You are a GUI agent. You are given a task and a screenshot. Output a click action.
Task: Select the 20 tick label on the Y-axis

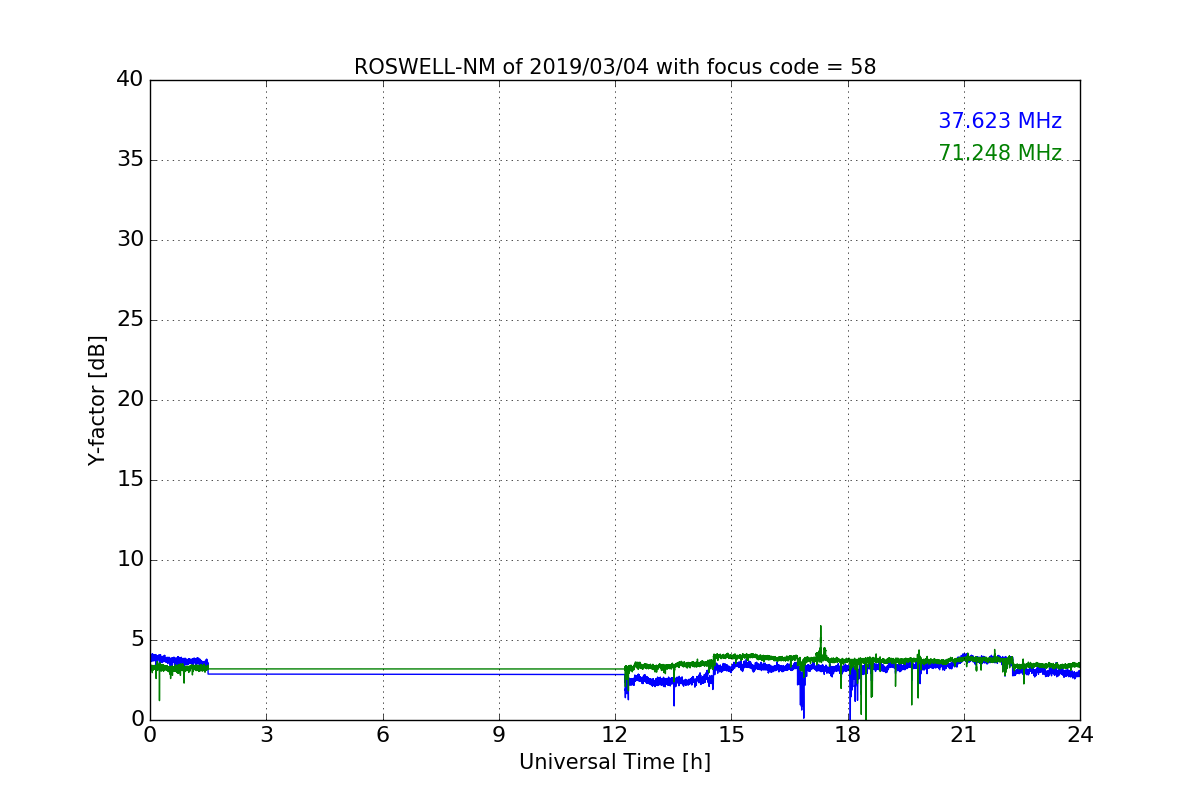(x=129, y=400)
